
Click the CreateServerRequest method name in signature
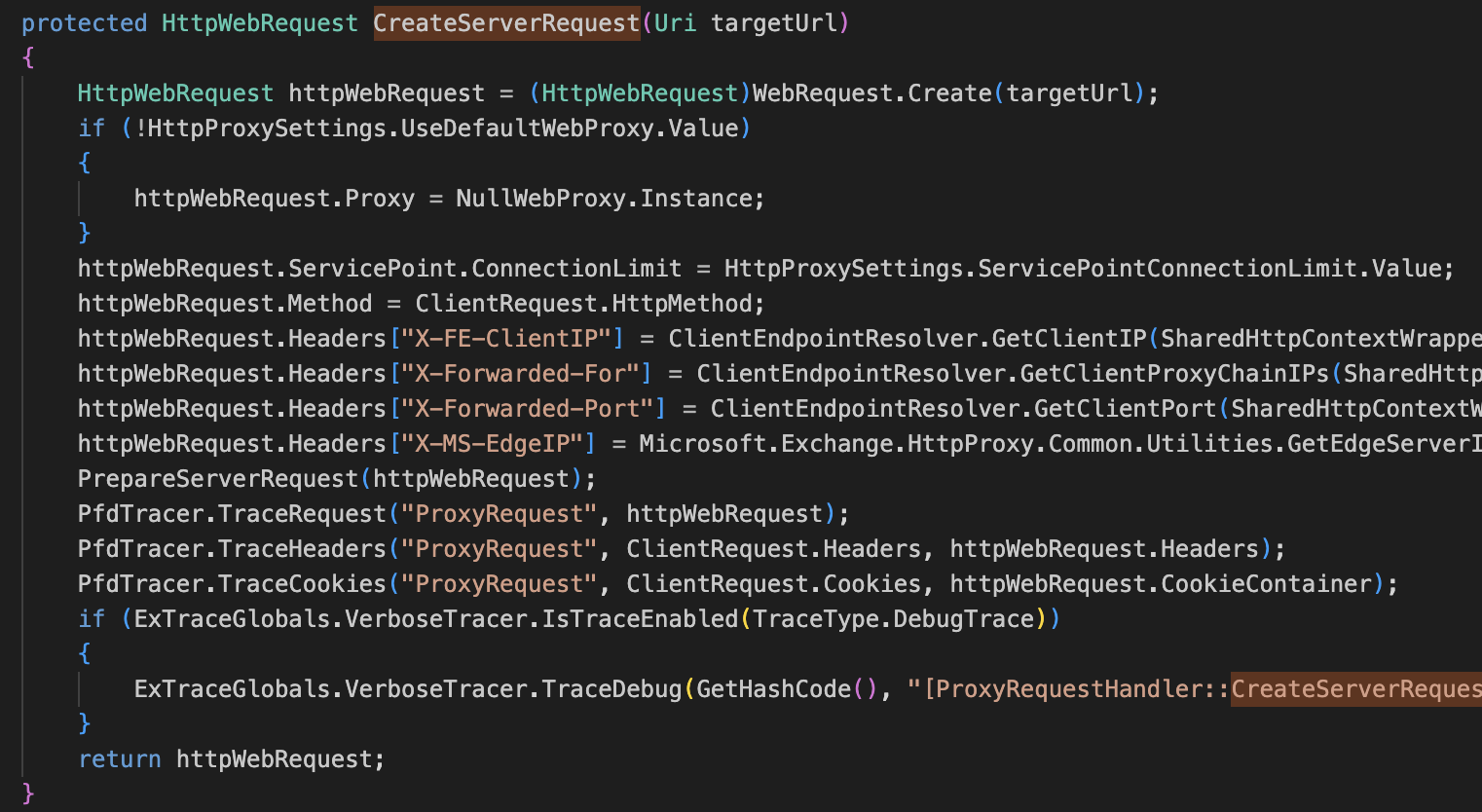[506, 23]
